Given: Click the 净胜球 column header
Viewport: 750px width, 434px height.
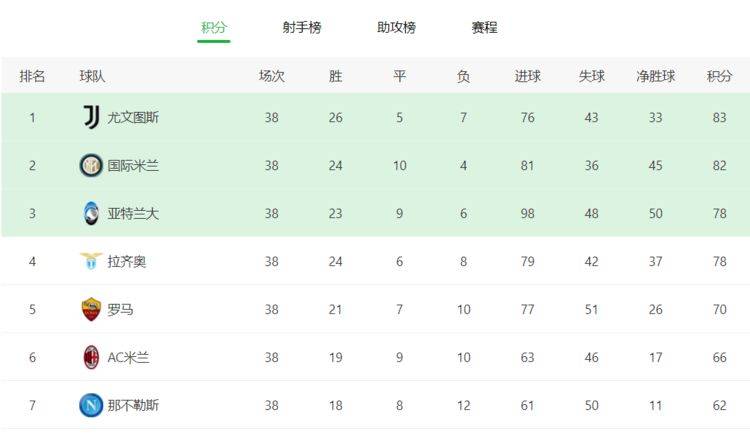Looking at the screenshot, I should coord(655,76).
